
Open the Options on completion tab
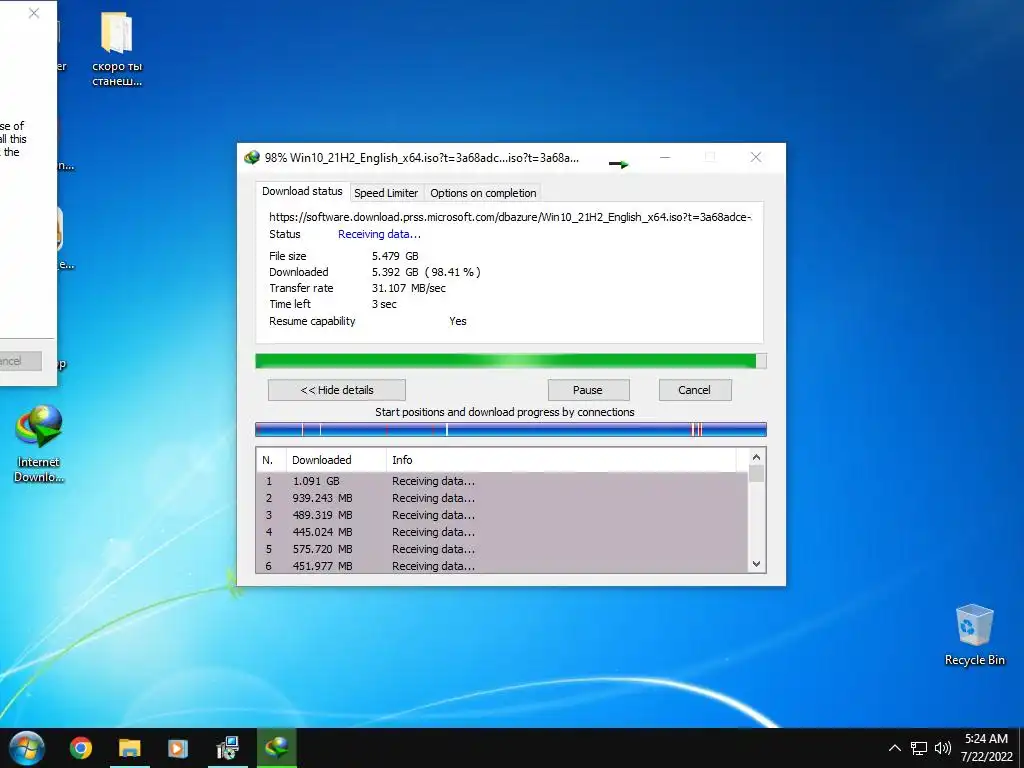483,193
